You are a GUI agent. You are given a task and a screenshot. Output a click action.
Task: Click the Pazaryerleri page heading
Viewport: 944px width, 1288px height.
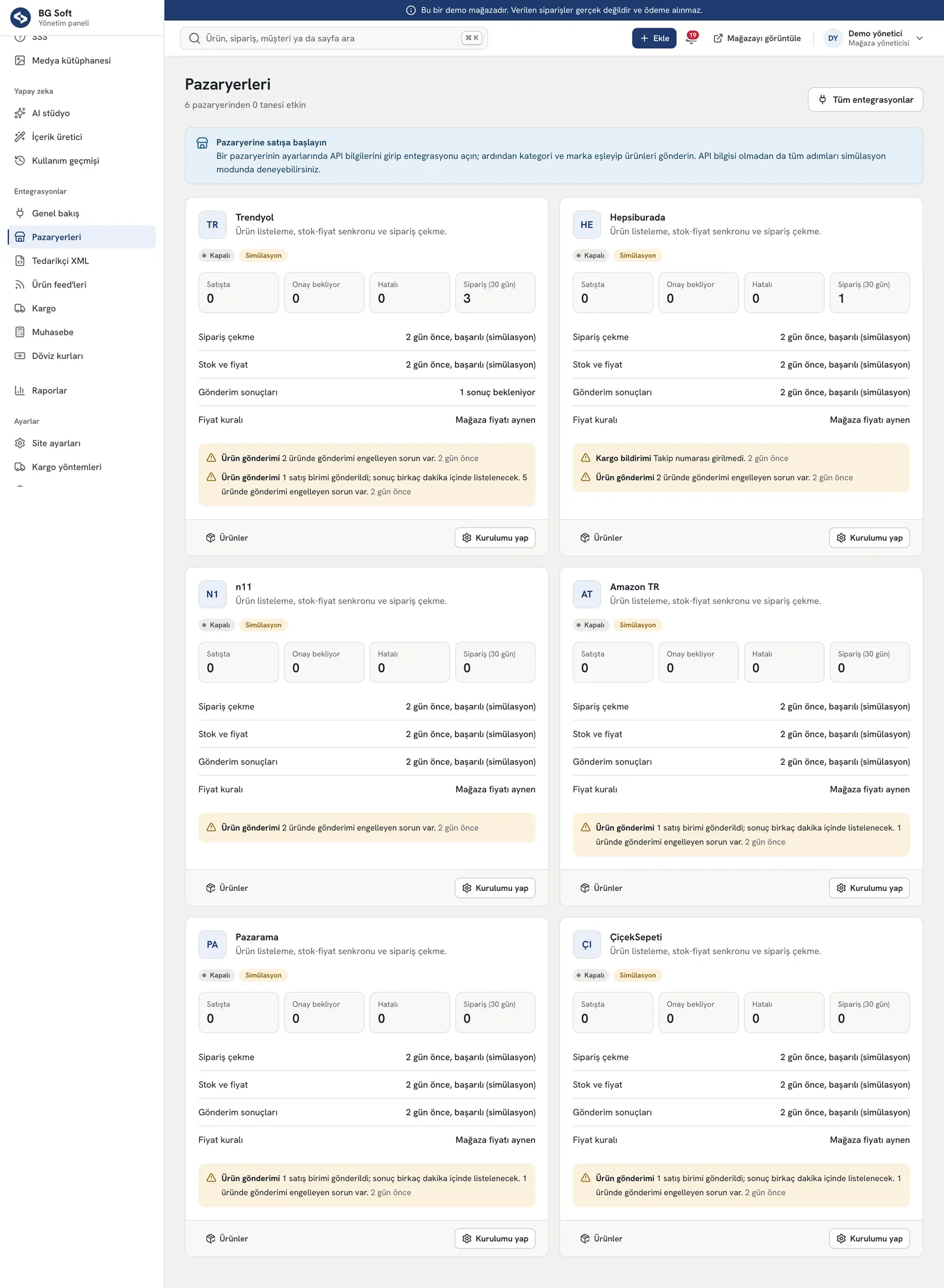click(x=228, y=84)
